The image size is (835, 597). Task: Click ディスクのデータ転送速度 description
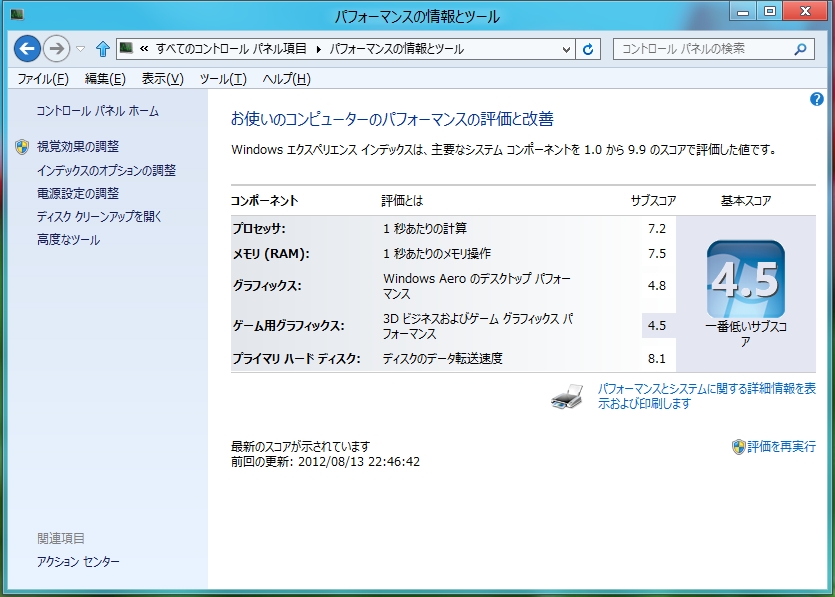(x=443, y=359)
